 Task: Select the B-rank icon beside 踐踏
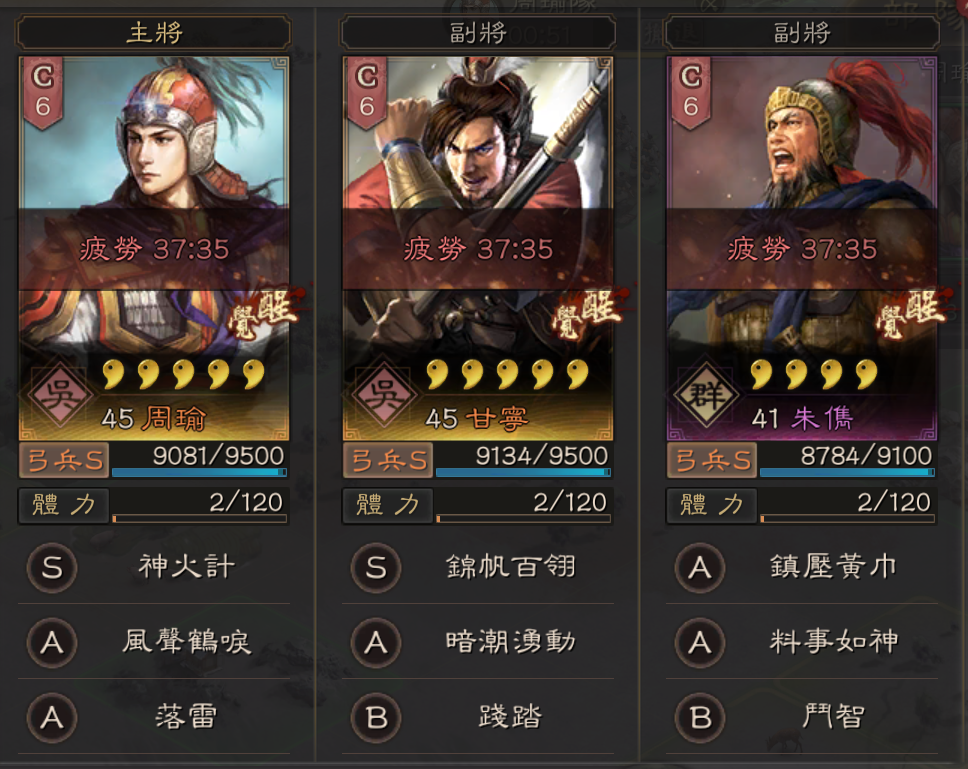tap(376, 718)
